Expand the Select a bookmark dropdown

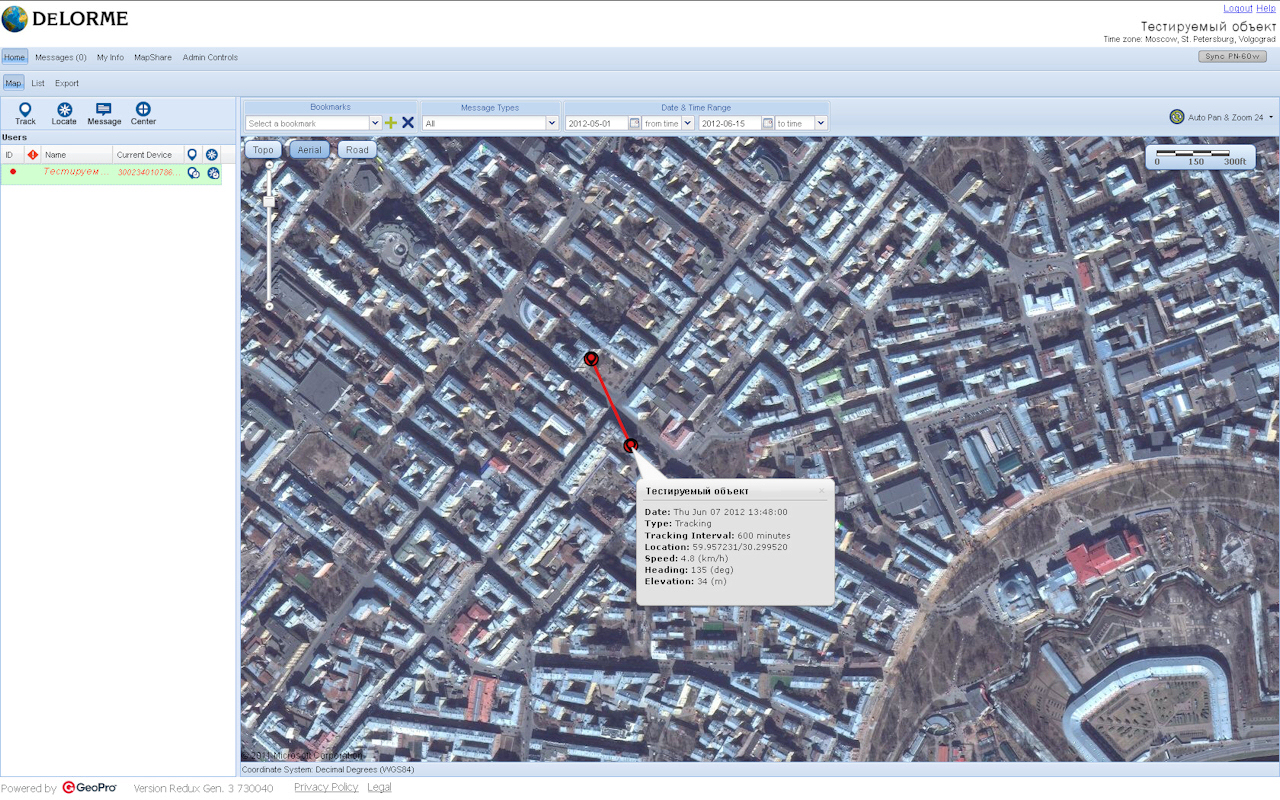(375, 123)
